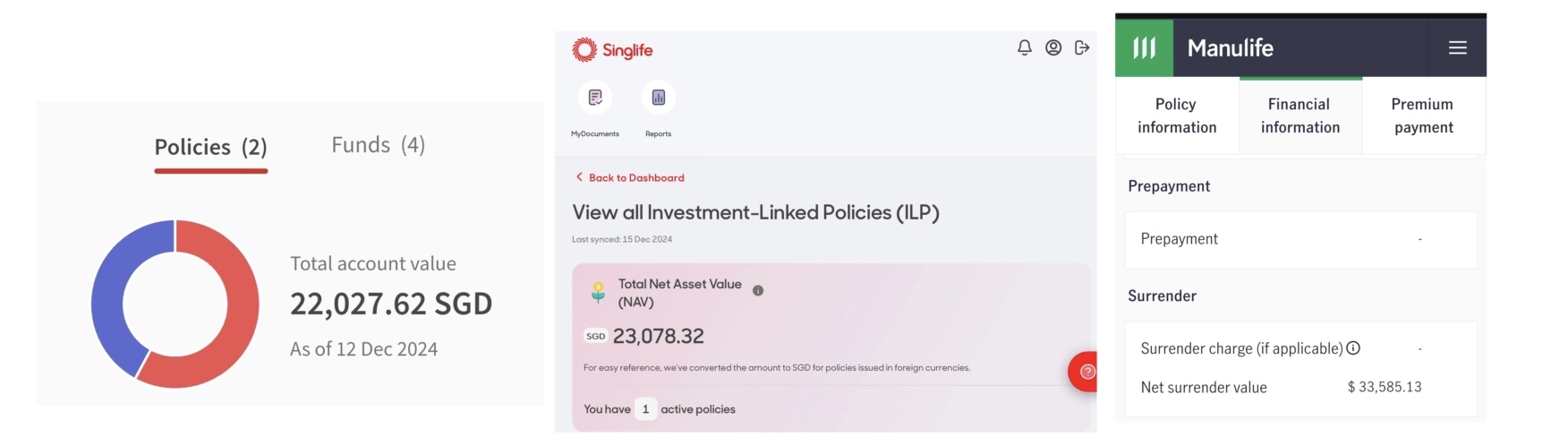Open the Manulife hamburger menu
This screenshot has width=1568, height=437.
pyautogui.click(x=1458, y=47)
